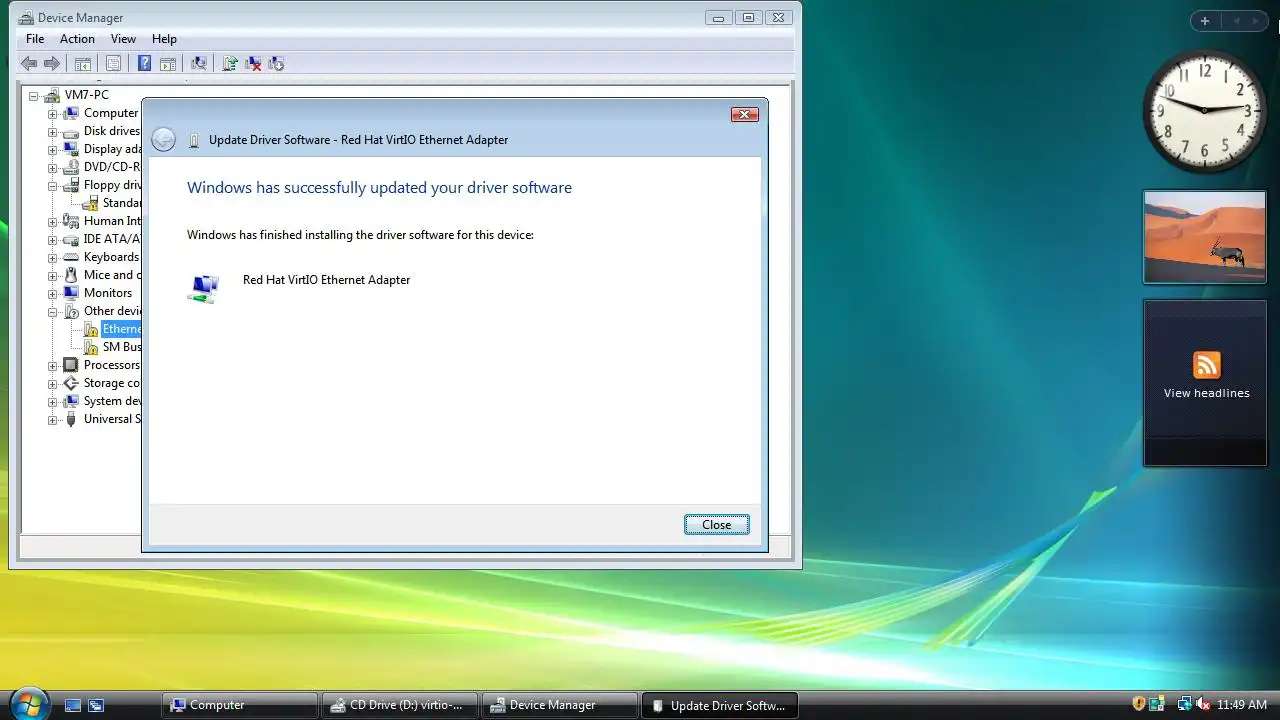Expand the Keyboards node
This screenshot has height=720, width=1280.
(x=52, y=258)
